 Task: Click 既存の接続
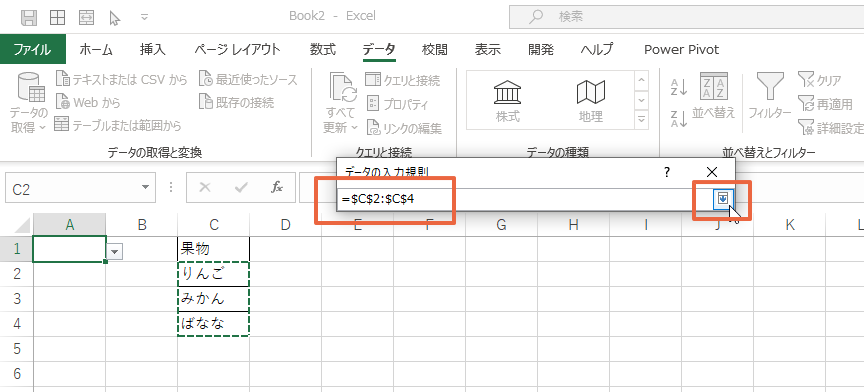(236, 103)
